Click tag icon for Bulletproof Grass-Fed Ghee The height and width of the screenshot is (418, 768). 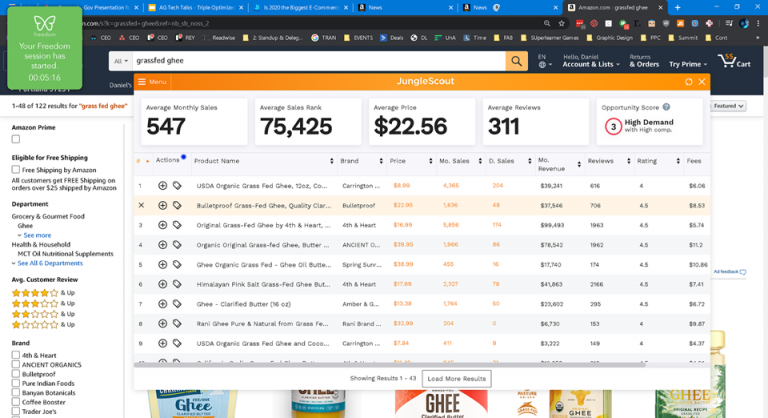pos(177,205)
